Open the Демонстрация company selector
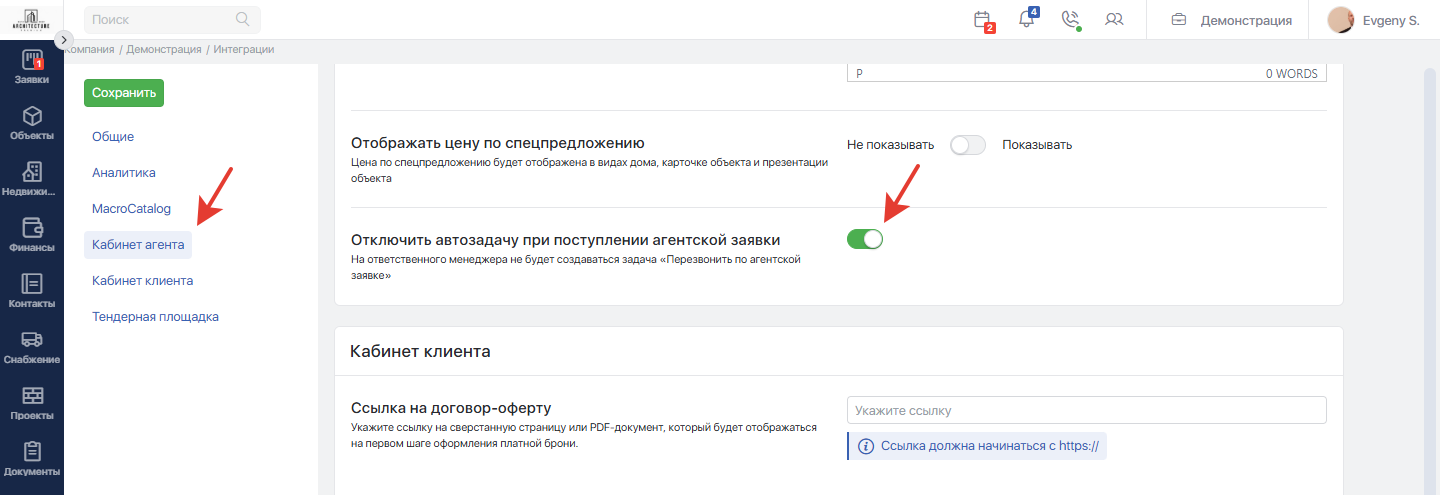This screenshot has width=1440, height=495. pyautogui.click(x=1232, y=20)
